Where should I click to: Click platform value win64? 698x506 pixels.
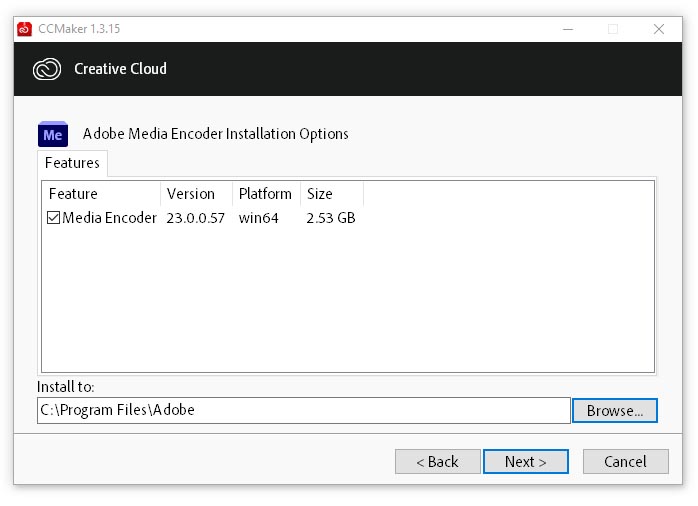coord(259,218)
